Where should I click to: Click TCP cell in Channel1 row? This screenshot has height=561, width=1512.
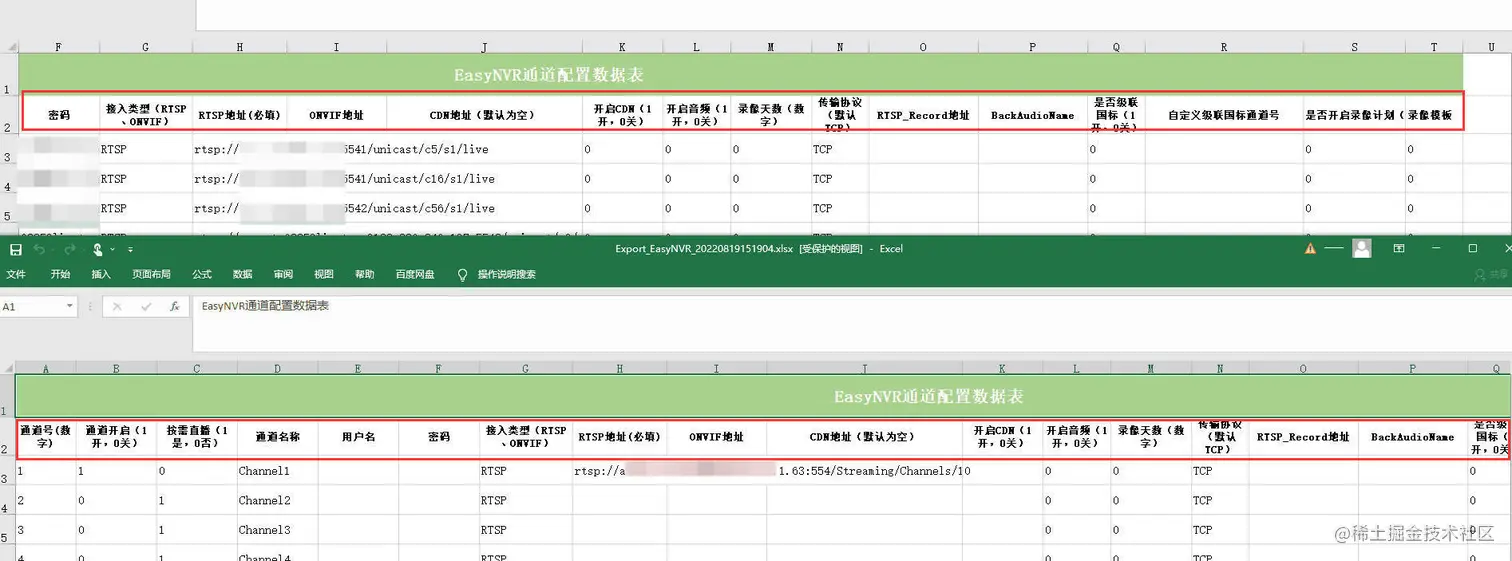coord(1220,471)
